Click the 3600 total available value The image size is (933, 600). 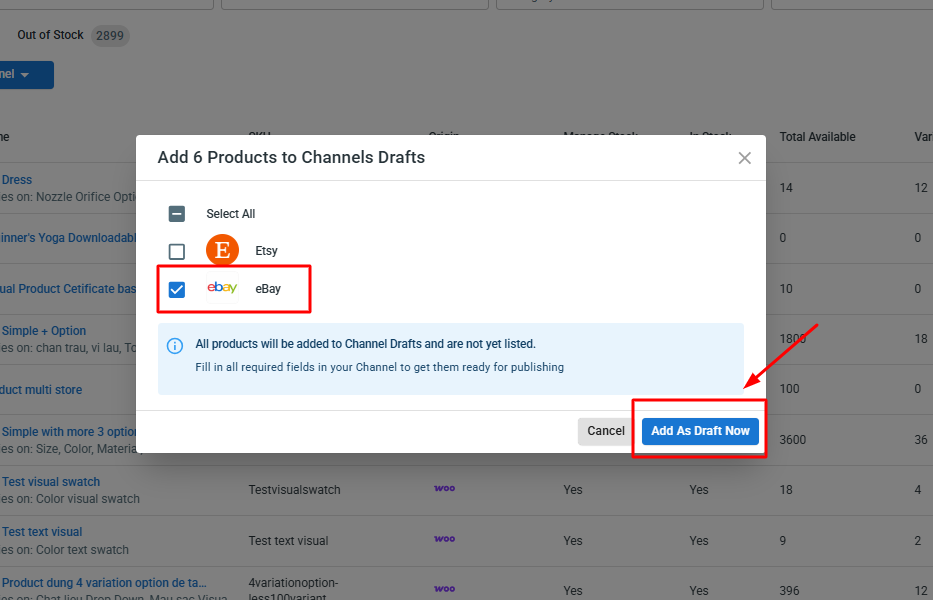point(793,440)
